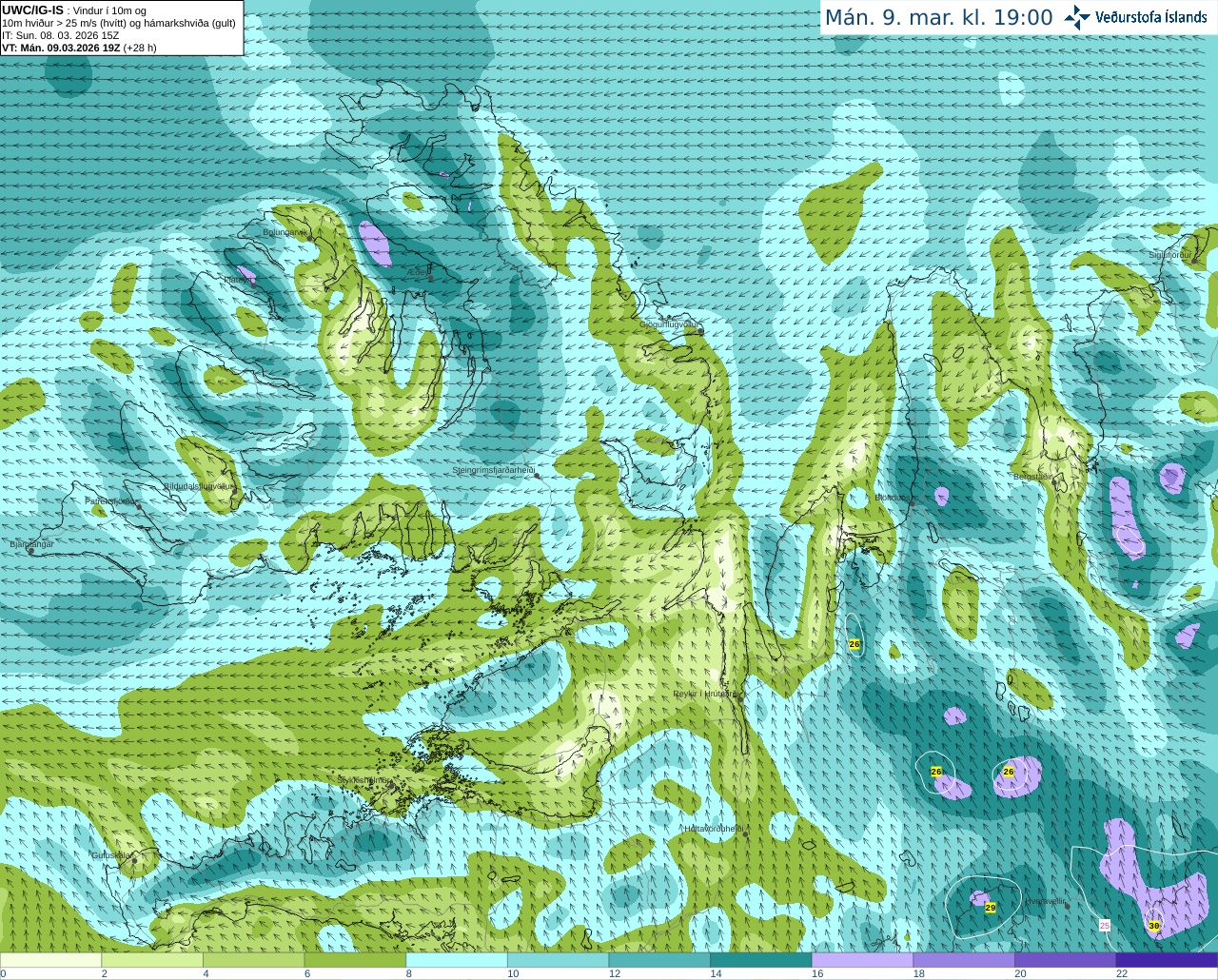This screenshot has width=1218, height=980.
Task: Click the Reykir í Hrútafirði place label
Action: pyautogui.click(x=705, y=695)
